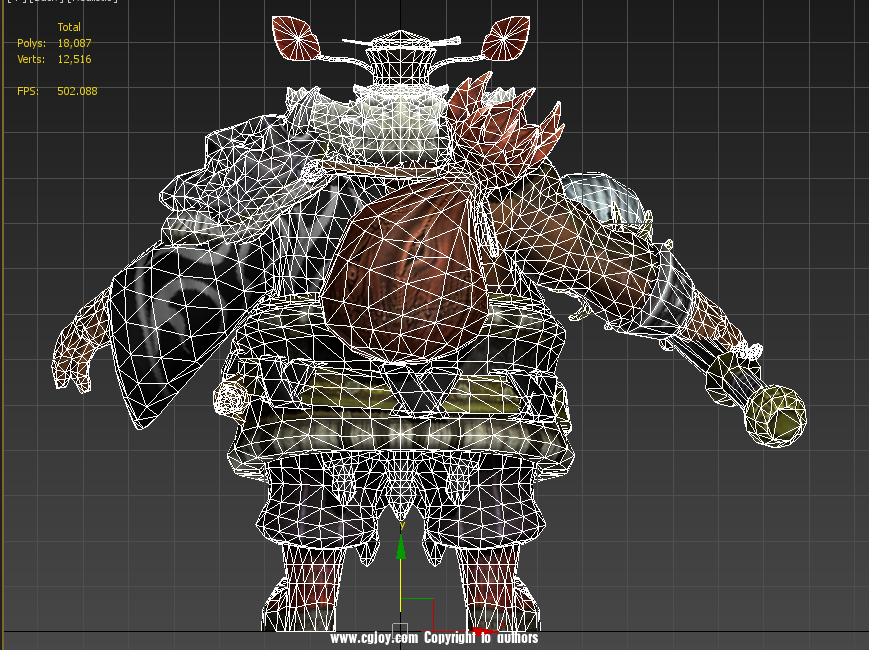The width and height of the screenshot is (869, 650).
Task: Open the viewport [+] general menu
Action: [11, 3]
